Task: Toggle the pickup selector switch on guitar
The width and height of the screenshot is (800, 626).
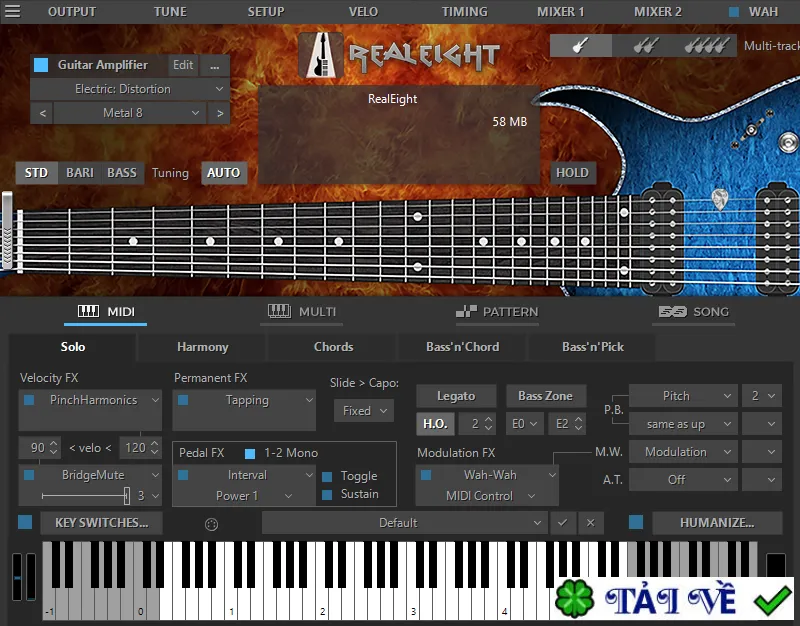Action: (751, 130)
